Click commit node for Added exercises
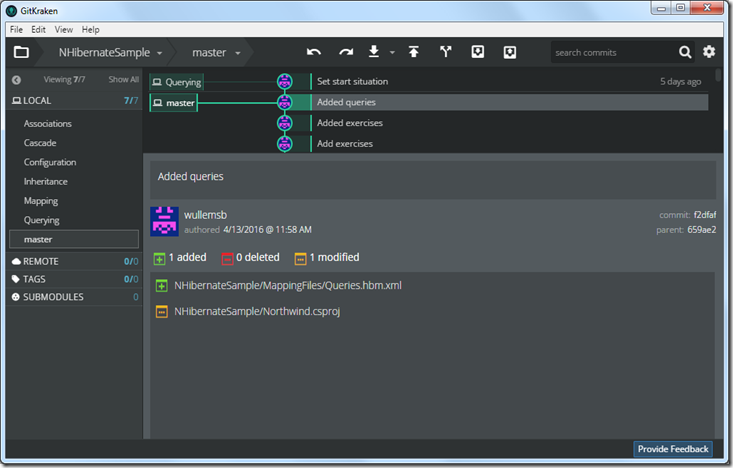This screenshot has width=733, height=468. pos(285,122)
